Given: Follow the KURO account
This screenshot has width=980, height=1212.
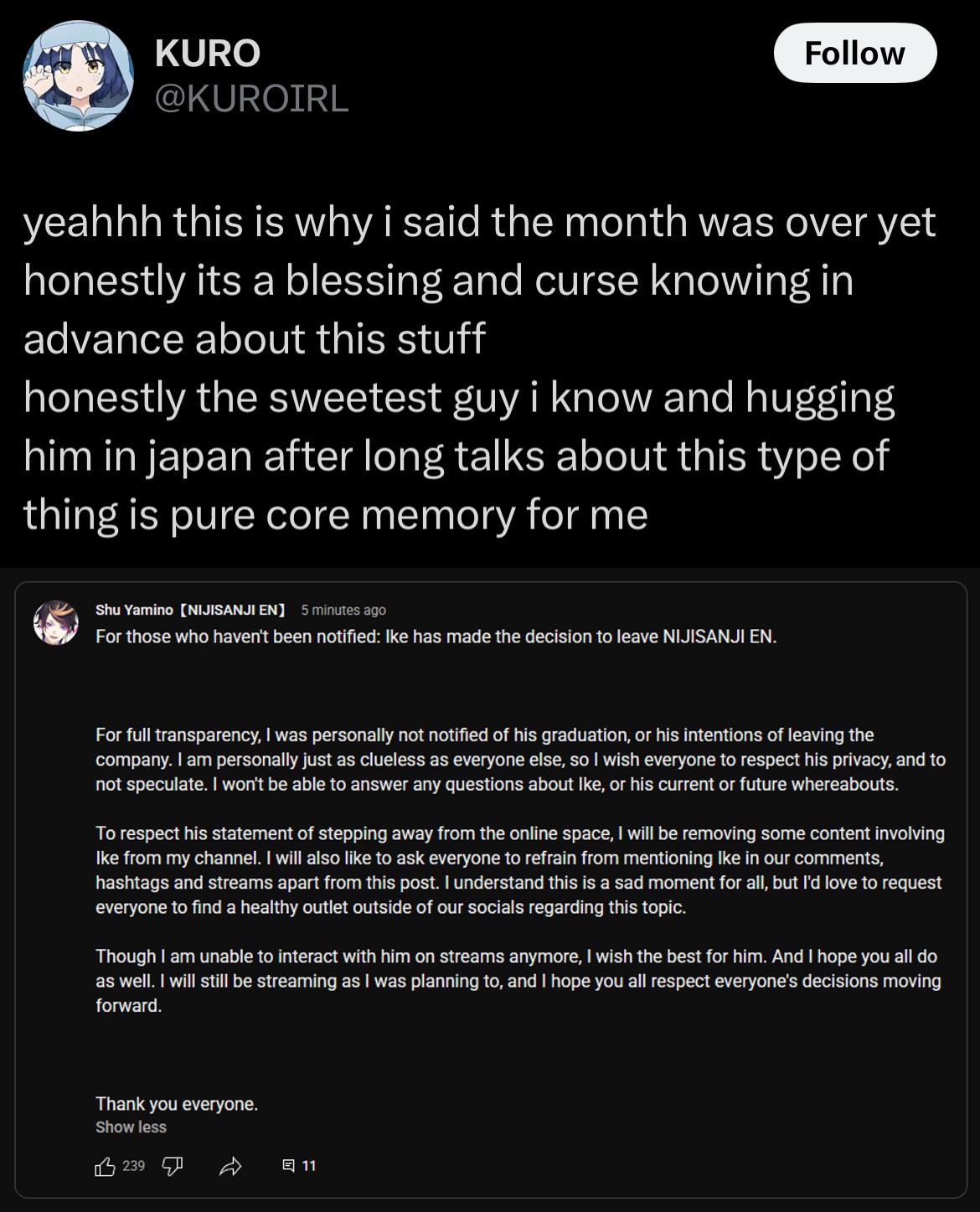Looking at the screenshot, I should tap(854, 53).
